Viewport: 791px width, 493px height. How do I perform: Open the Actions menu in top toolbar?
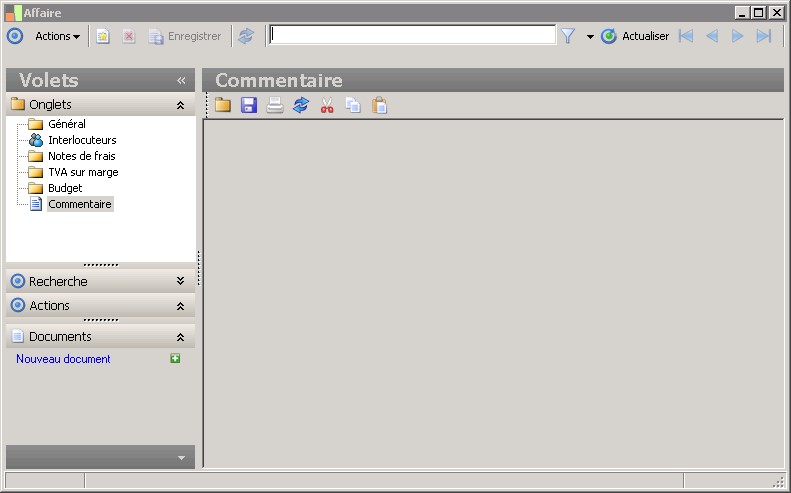tap(57, 36)
